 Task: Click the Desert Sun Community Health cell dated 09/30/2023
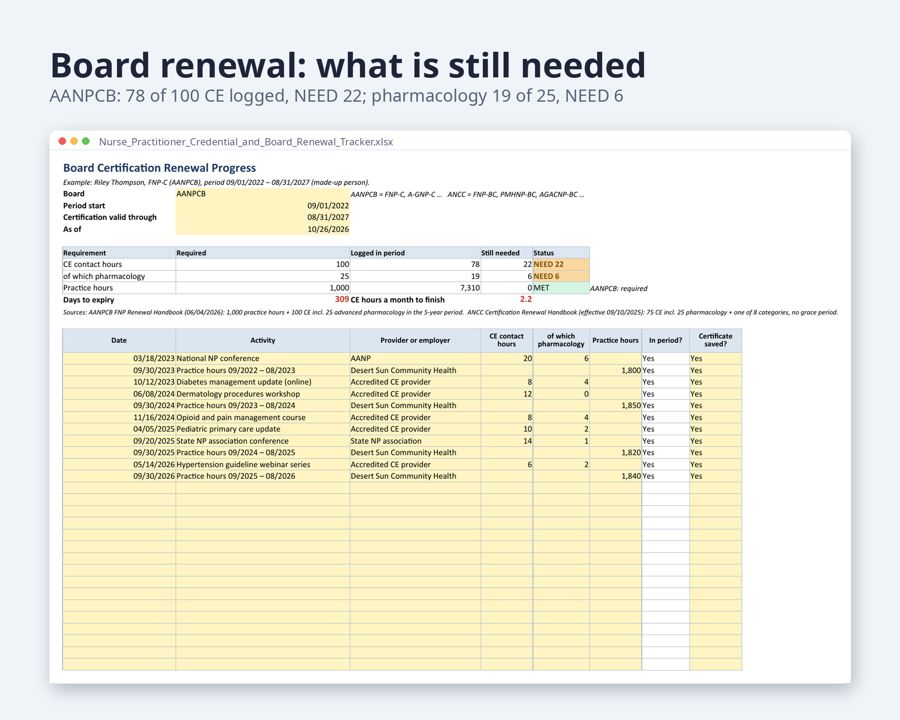[415, 370]
